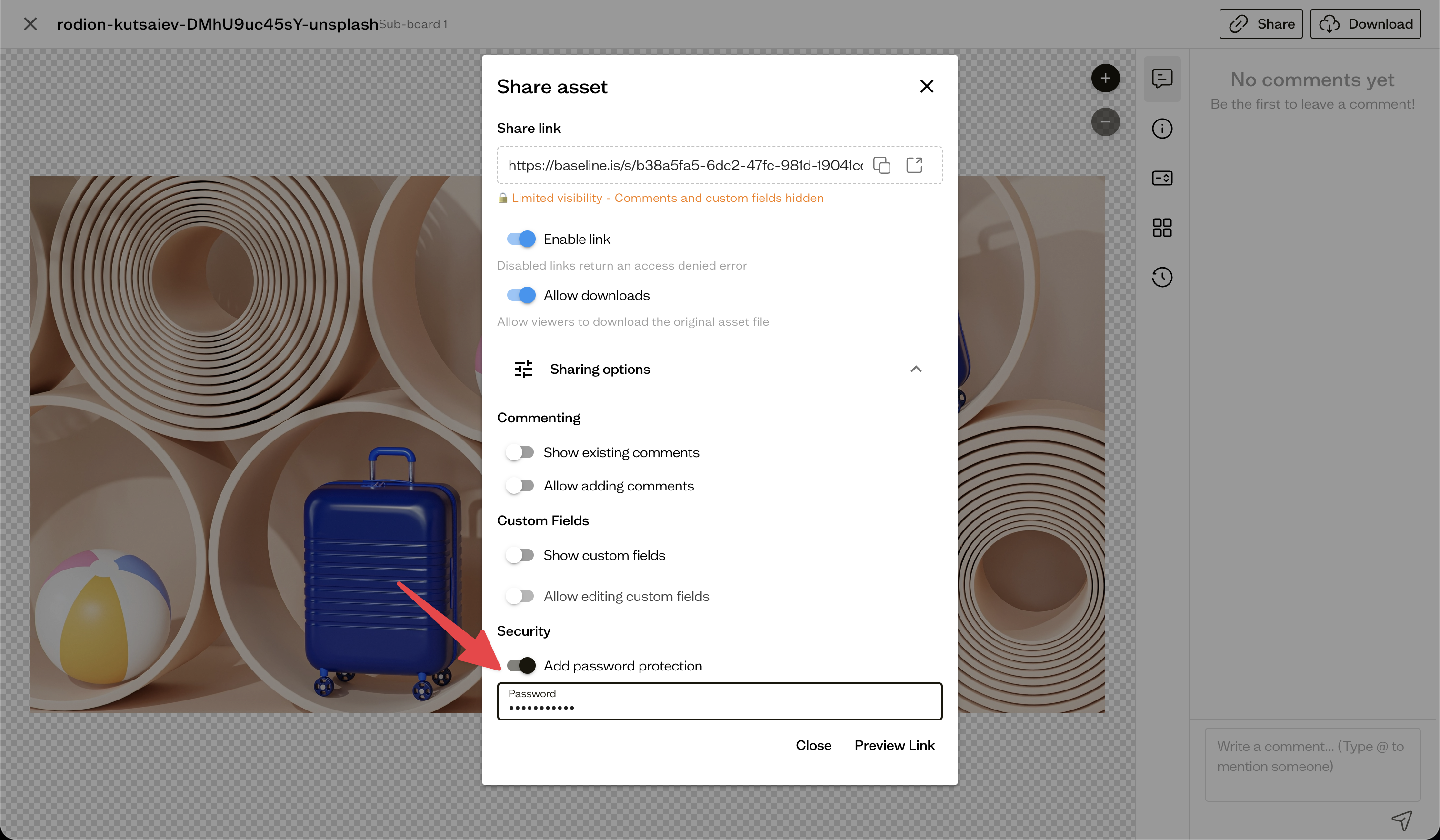Screen dimensions: 1440x840
Task: Click the Download button in header
Action: tap(1365, 24)
